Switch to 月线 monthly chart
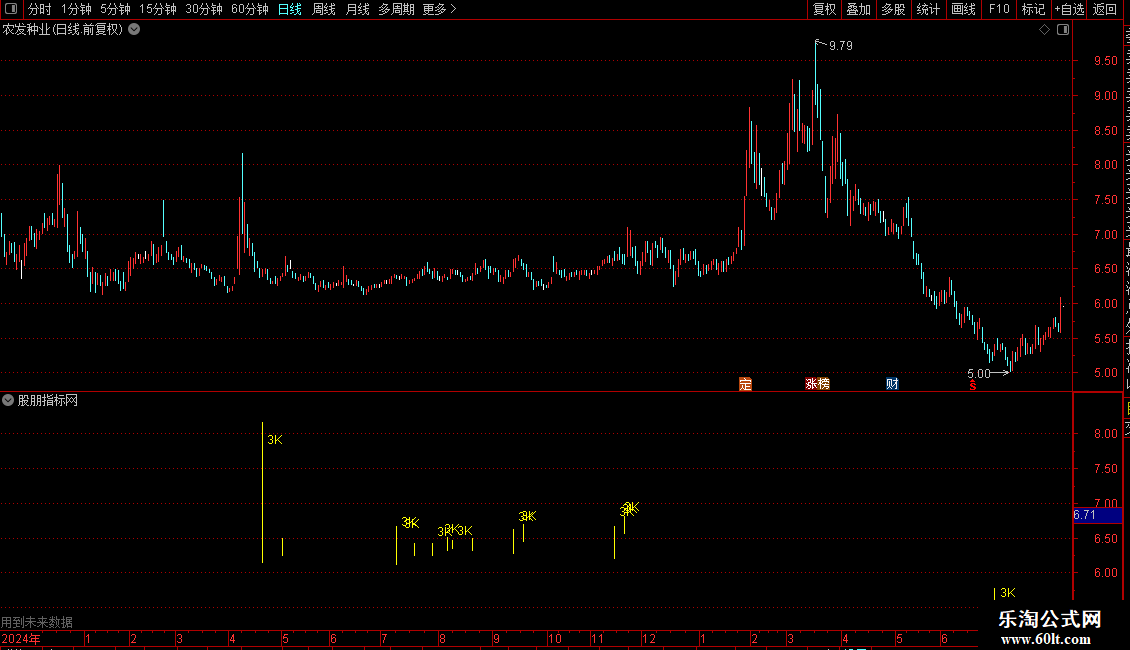The height and width of the screenshot is (650, 1130). point(357,9)
